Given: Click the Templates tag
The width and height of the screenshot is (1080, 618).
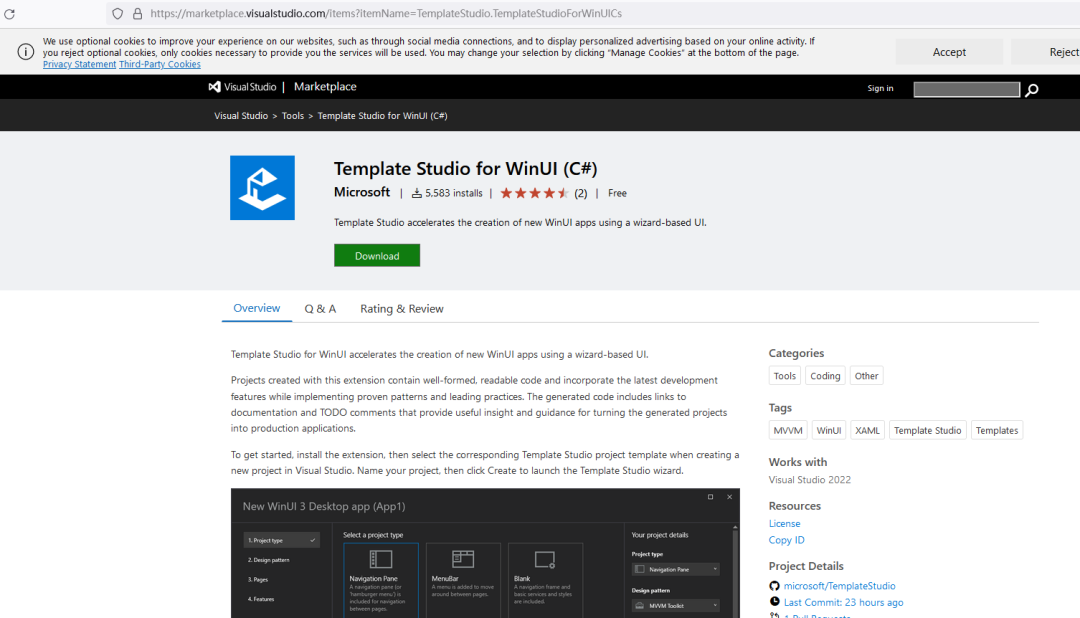Looking at the screenshot, I should click(997, 430).
